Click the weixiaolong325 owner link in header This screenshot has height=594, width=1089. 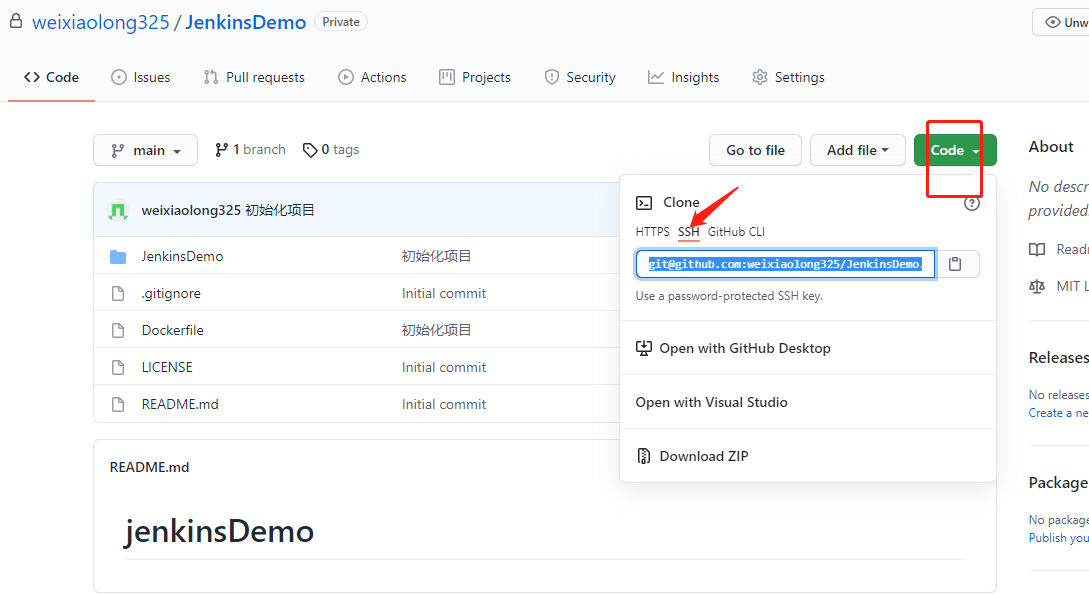coord(101,22)
